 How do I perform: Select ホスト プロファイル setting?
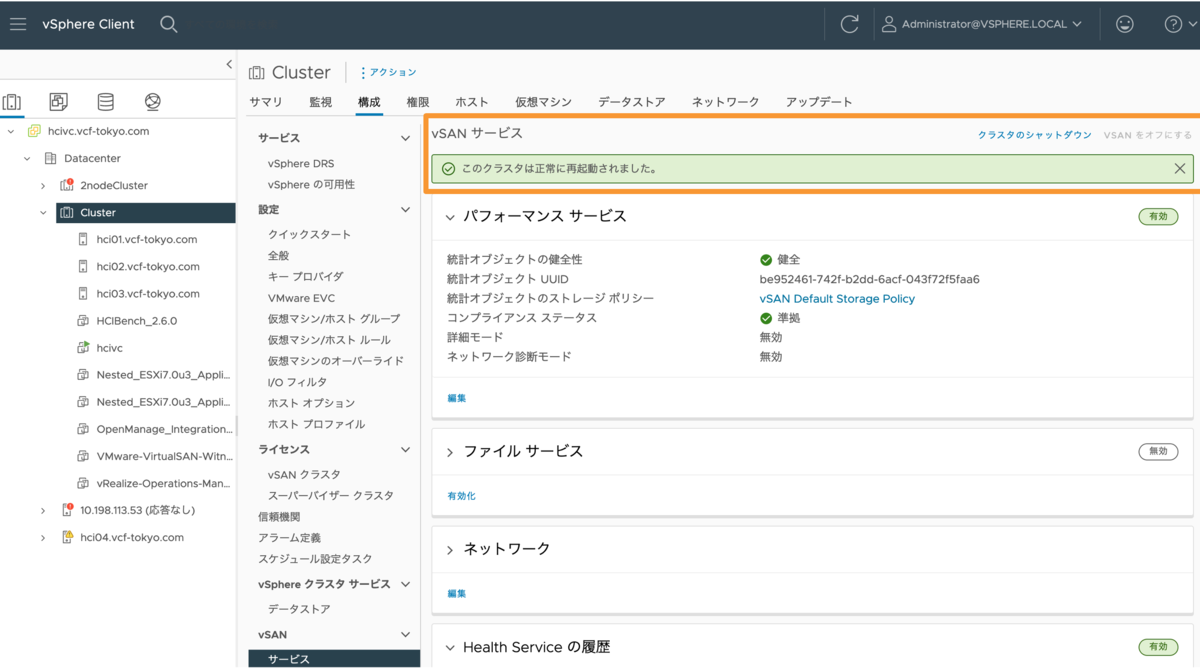(x=316, y=425)
